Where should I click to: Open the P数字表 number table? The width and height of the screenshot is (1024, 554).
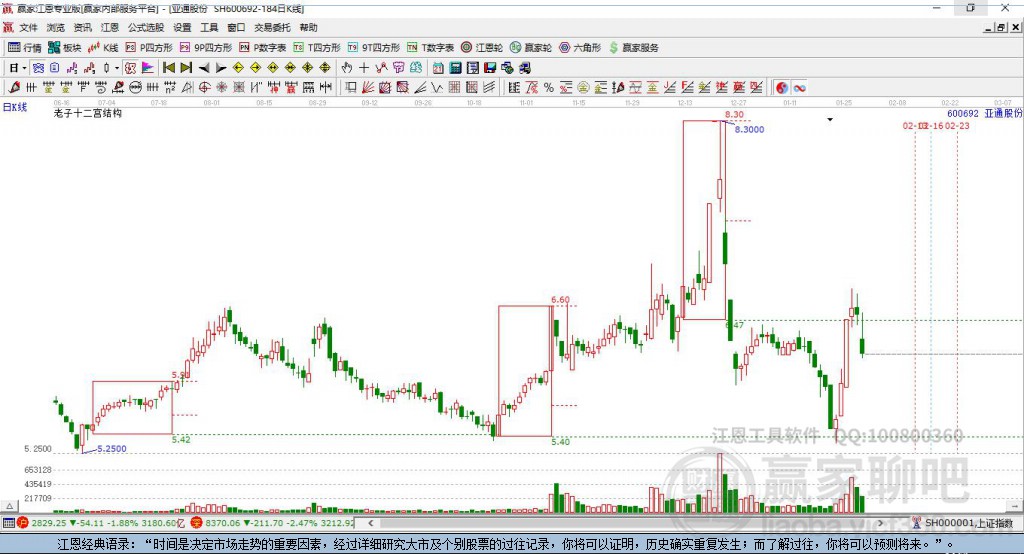pyautogui.click(x=263, y=48)
